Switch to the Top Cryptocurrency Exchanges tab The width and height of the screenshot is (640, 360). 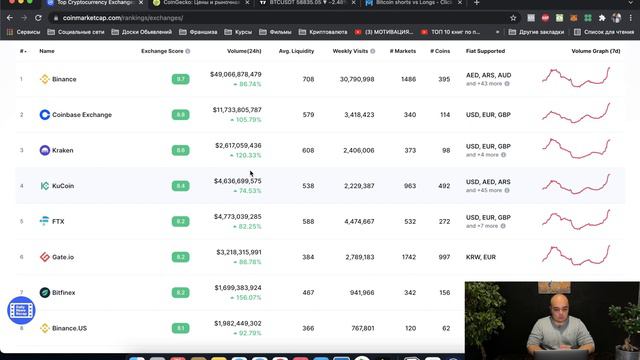coord(94,3)
